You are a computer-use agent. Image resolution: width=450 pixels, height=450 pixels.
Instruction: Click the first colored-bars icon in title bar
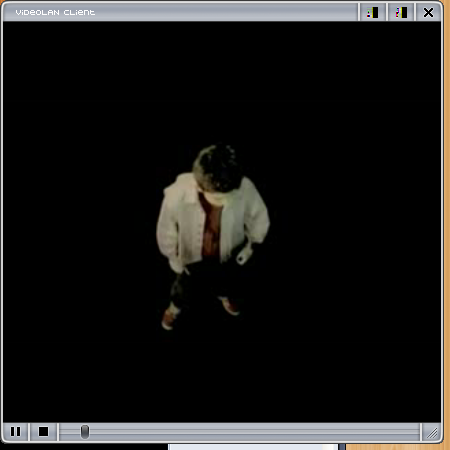point(373,13)
